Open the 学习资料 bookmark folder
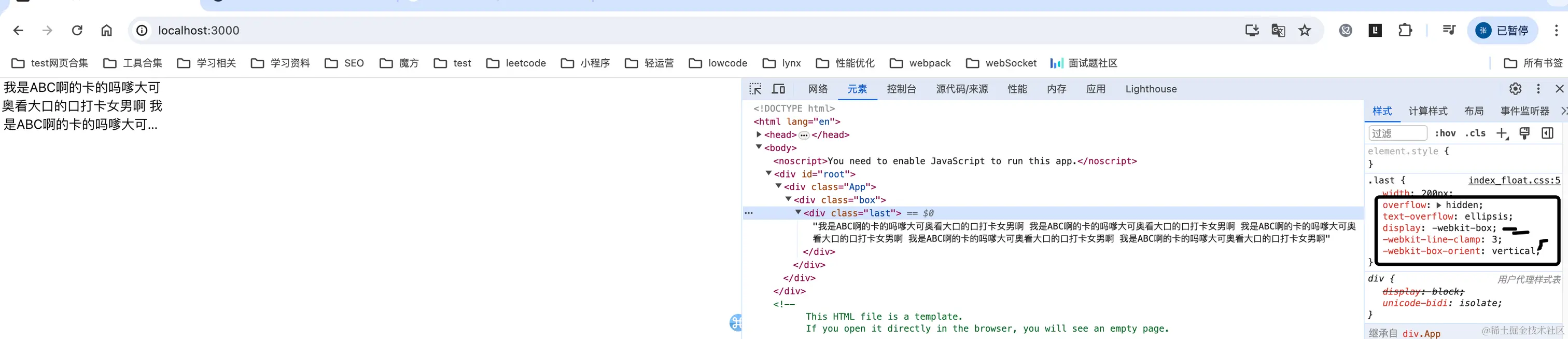This screenshot has width=1568, height=339. (280, 63)
